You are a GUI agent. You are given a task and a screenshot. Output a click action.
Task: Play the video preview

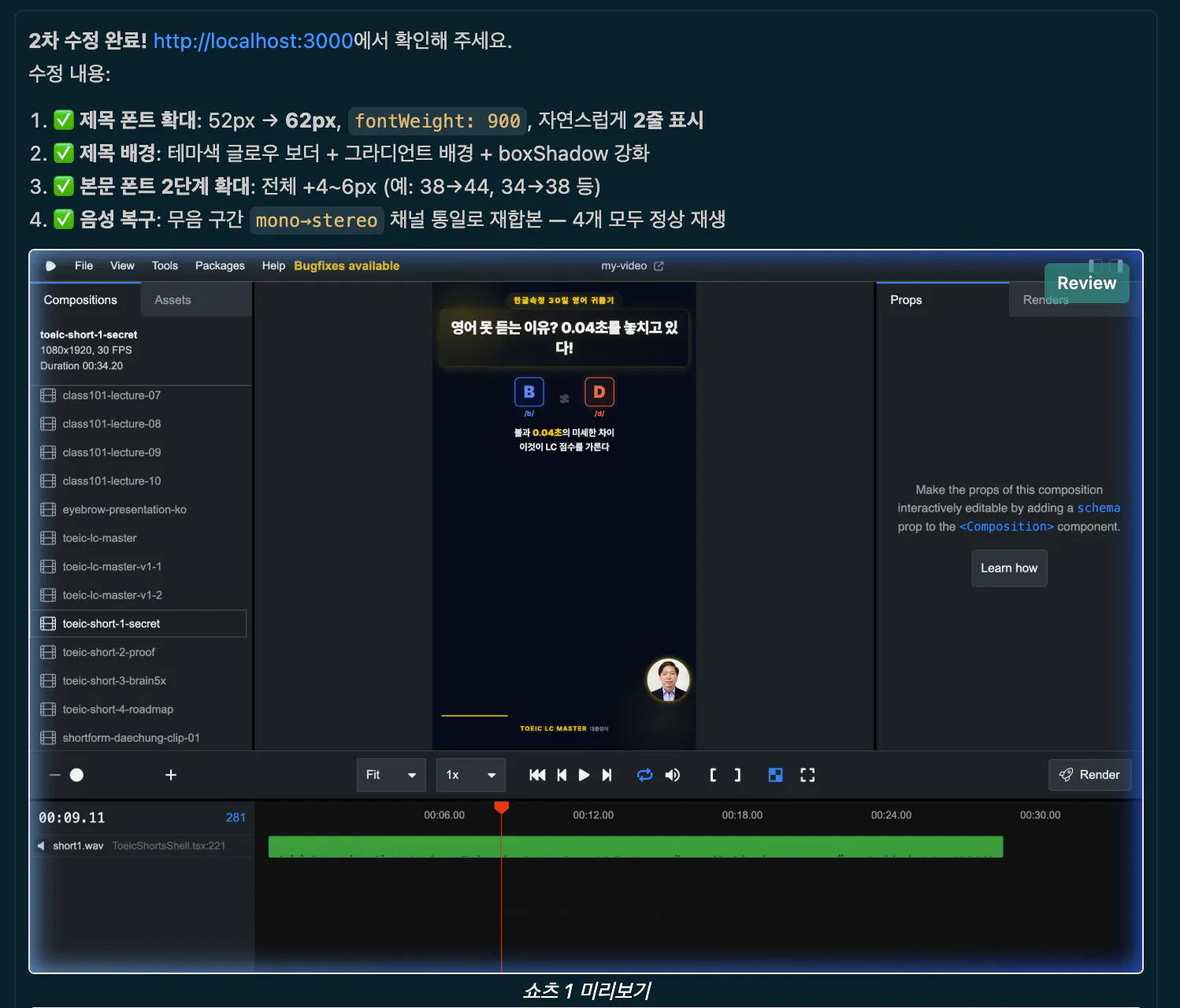[x=583, y=775]
